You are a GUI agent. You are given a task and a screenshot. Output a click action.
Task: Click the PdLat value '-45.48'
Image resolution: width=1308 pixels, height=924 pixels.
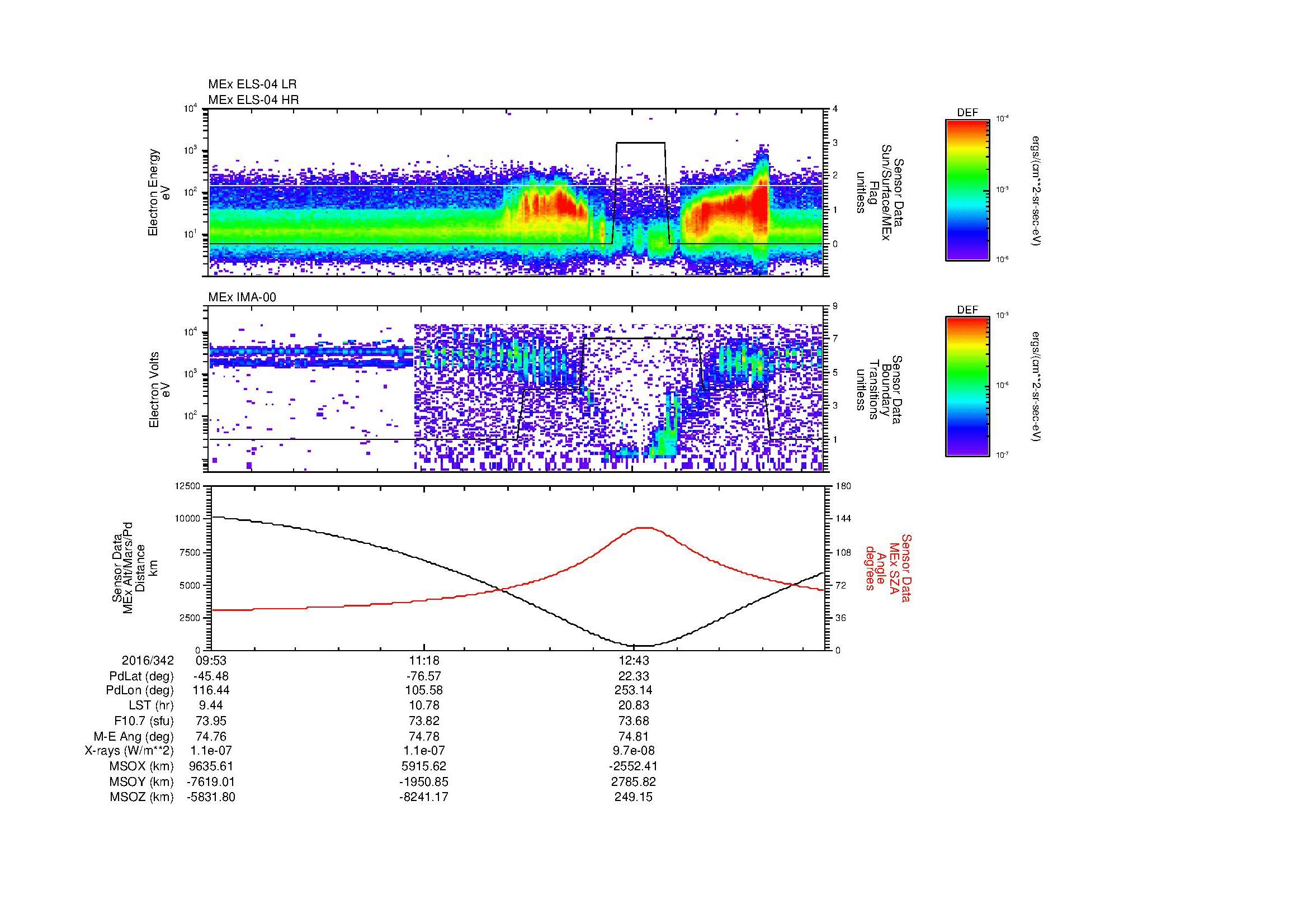(211, 676)
